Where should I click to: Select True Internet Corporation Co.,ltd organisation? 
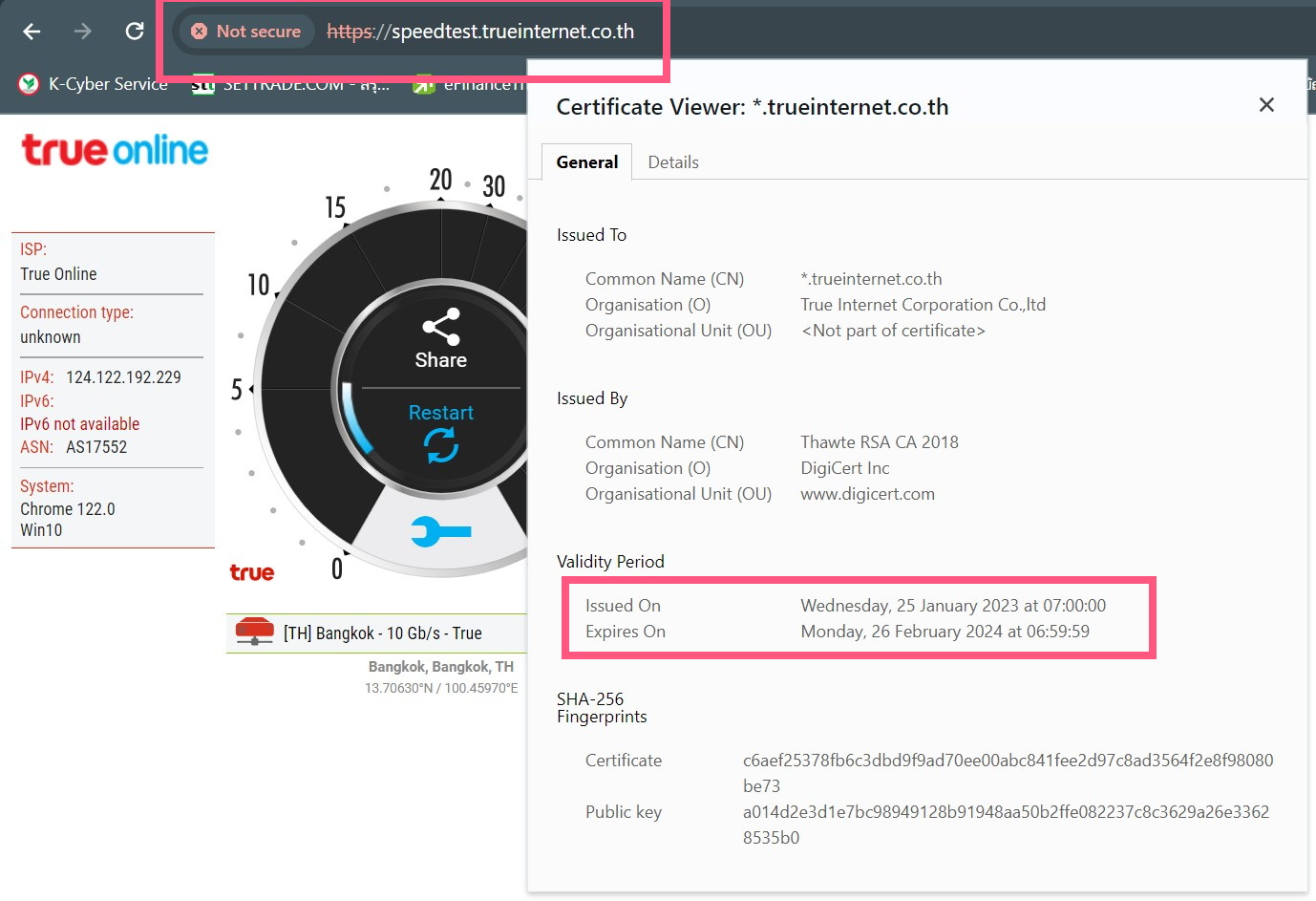point(923,305)
